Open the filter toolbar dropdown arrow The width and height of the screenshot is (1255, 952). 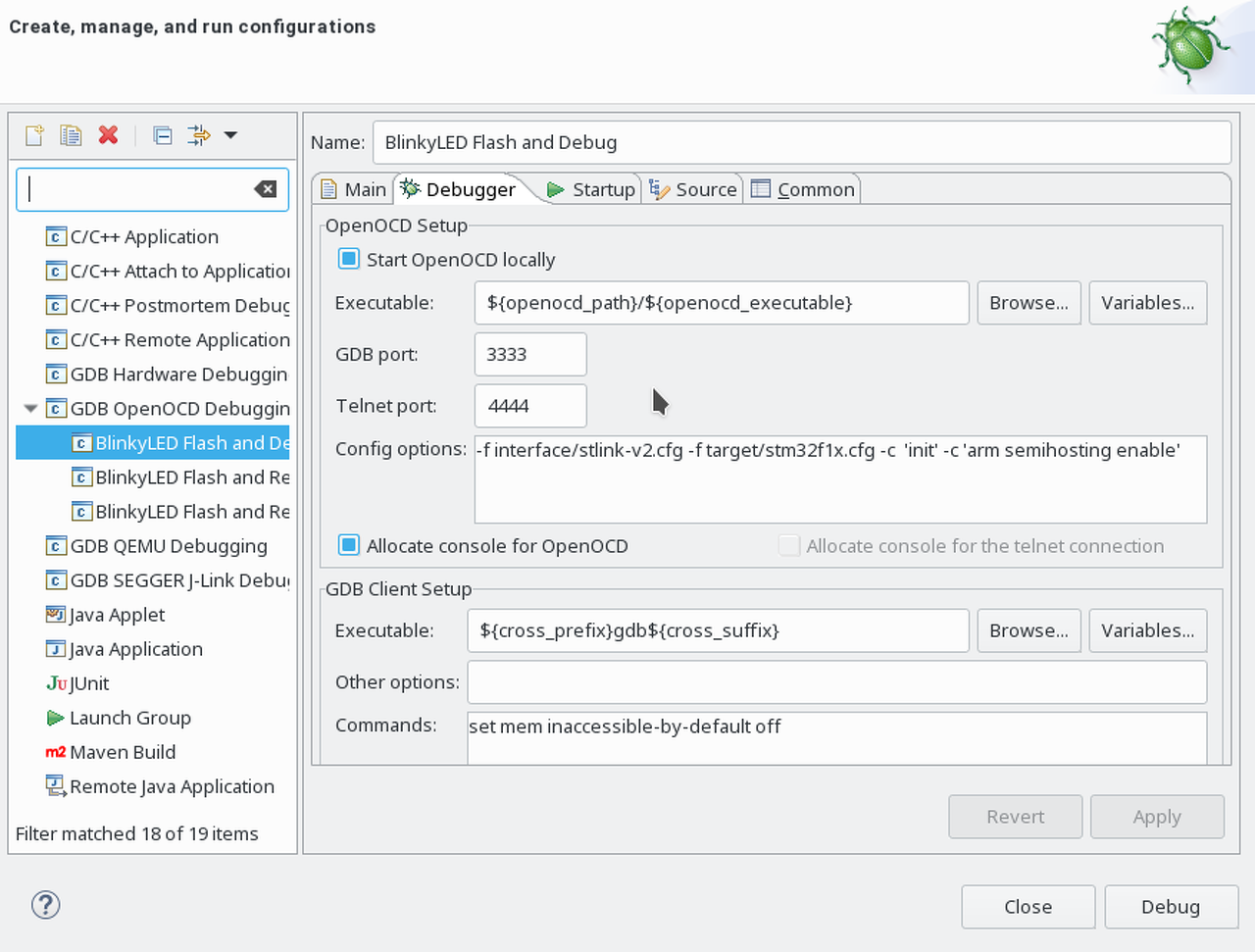coord(230,135)
